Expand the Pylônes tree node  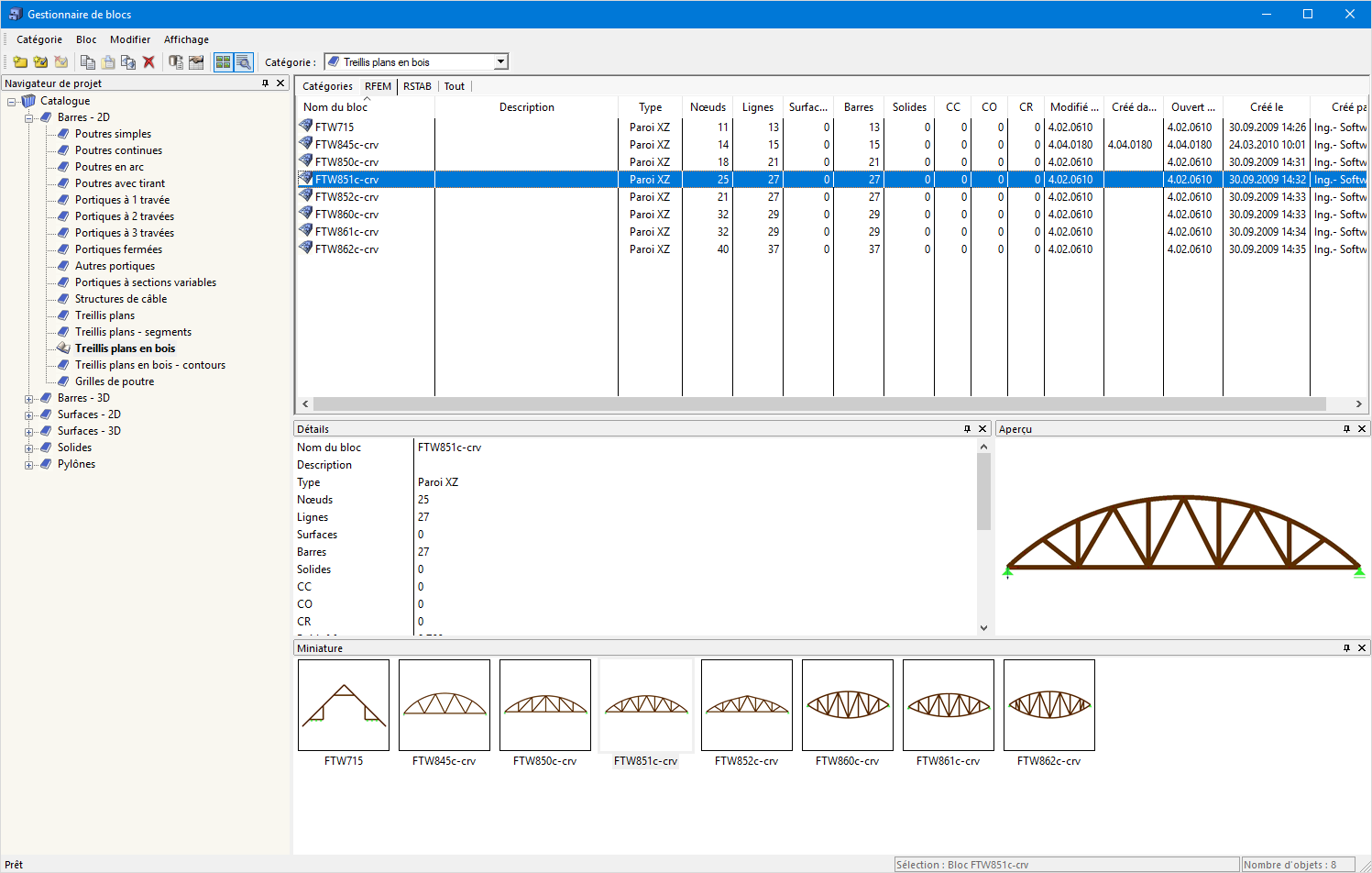tap(29, 465)
